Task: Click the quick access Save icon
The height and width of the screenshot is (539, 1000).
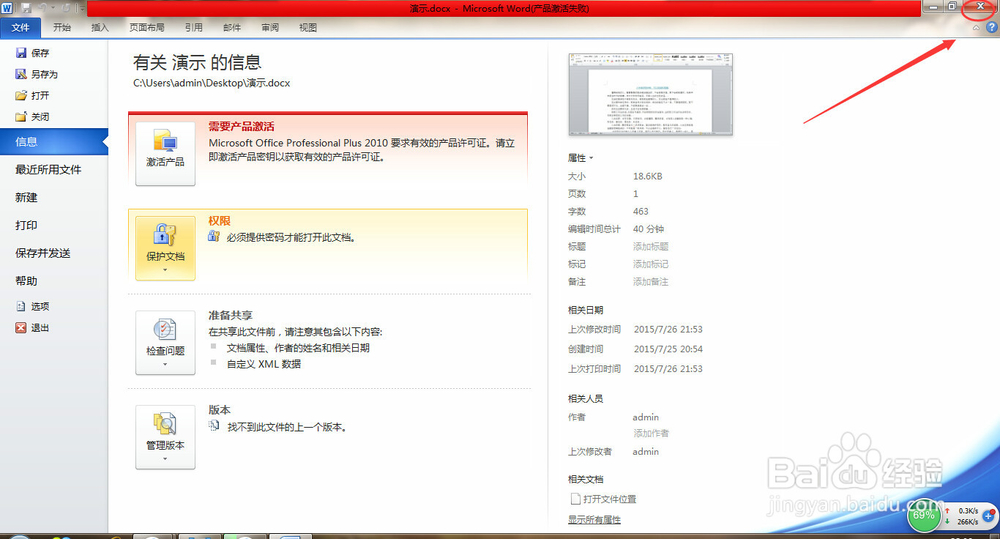Action: click(x=26, y=8)
